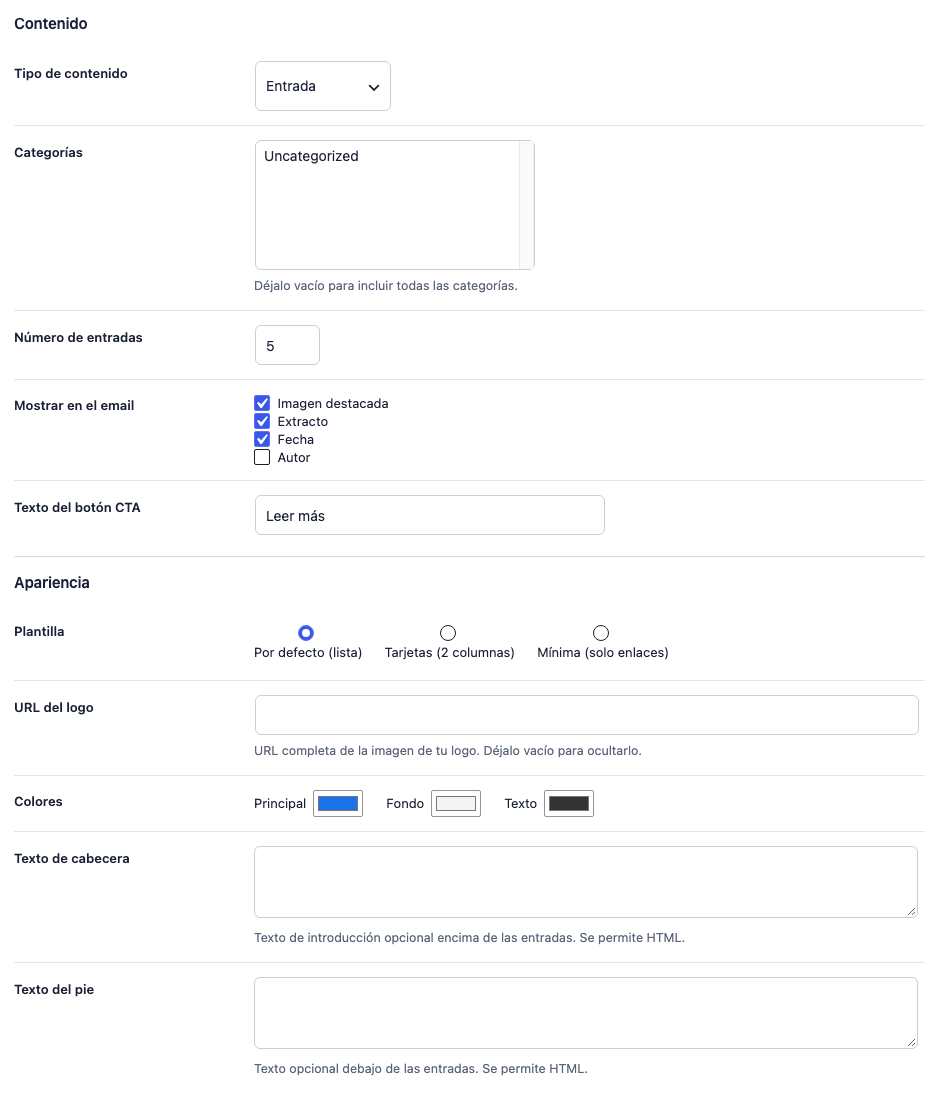Screen dimensions: 939x1100
Task: Click the Texto del botón CTA label
Action: point(77,507)
